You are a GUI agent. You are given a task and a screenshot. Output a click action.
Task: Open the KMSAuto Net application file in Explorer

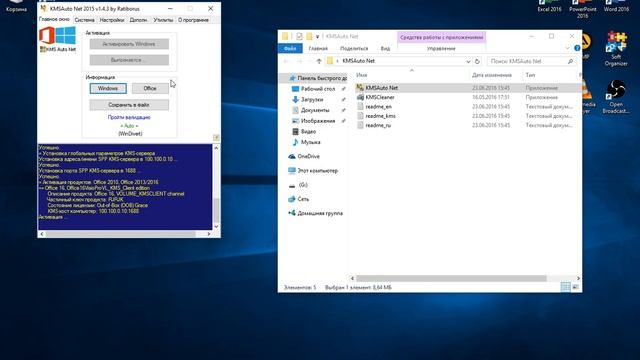[x=381, y=88]
